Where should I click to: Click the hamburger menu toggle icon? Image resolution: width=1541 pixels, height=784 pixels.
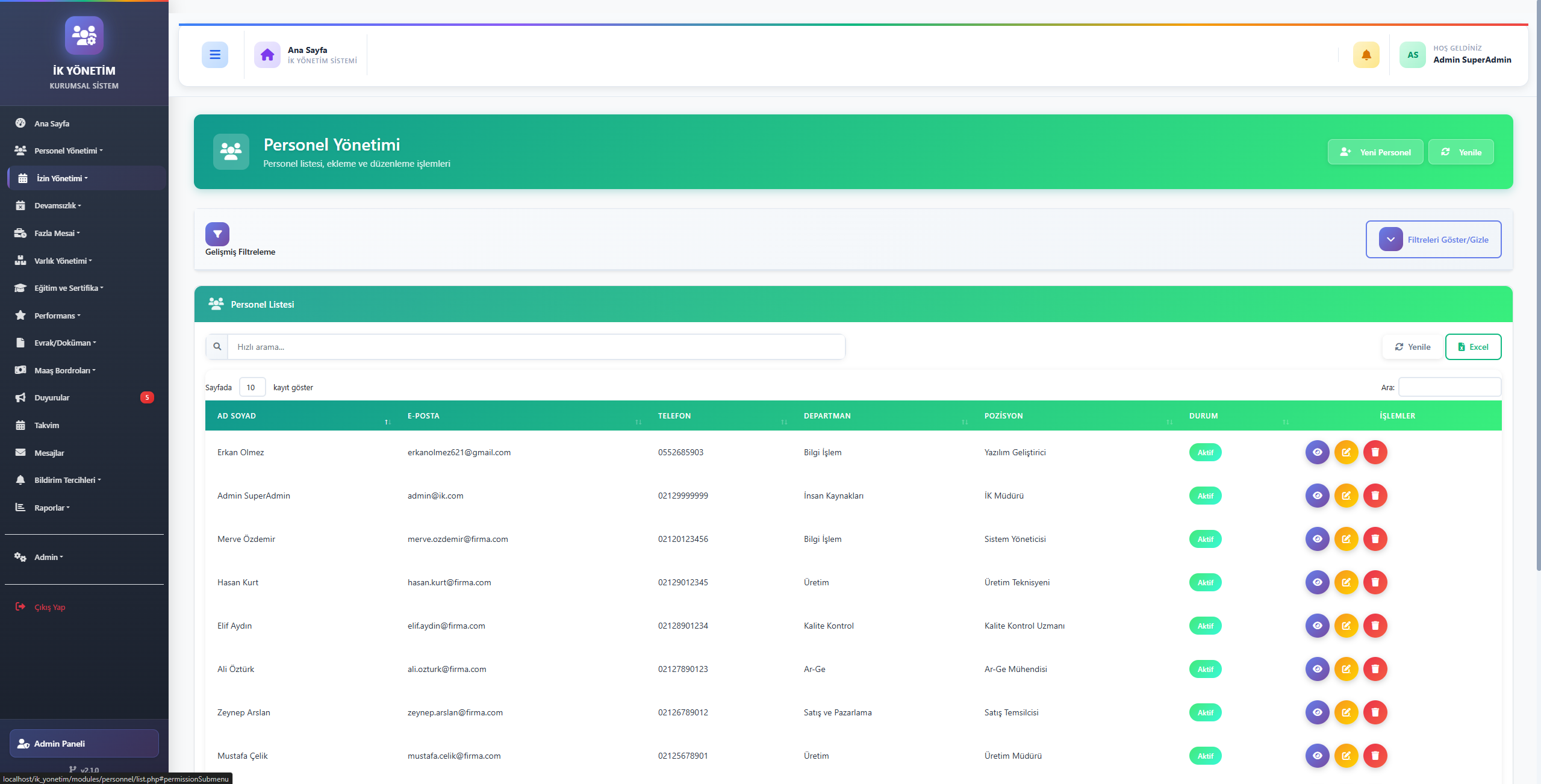point(214,55)
